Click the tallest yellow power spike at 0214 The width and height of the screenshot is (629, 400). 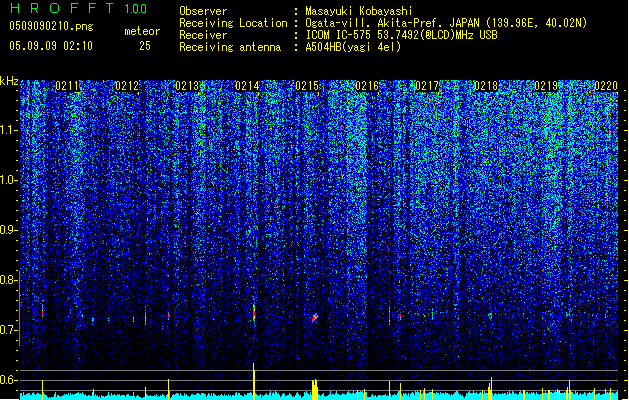(254, 381)
